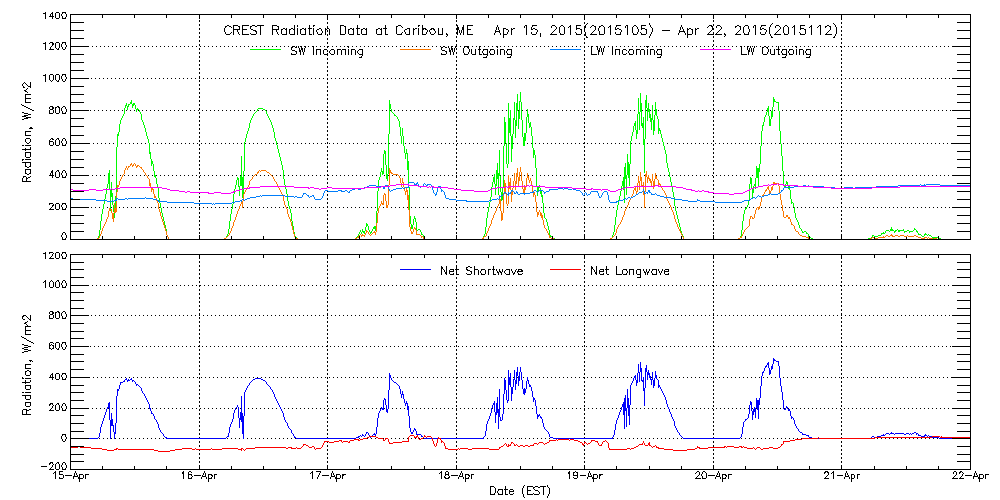Click the CREST Radiation Data chart title
The height and width of the screenshot is (500, 1000).
tap(530, 31)
